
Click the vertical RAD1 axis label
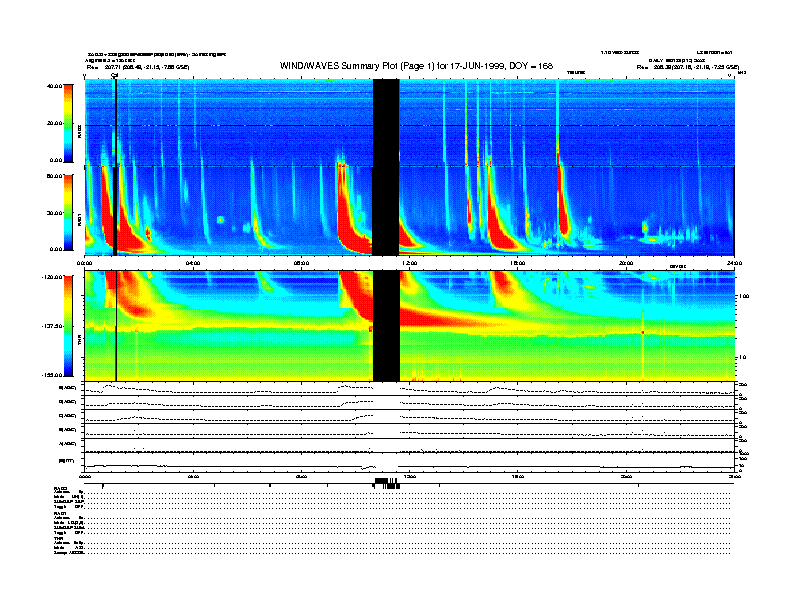[79, 219]
